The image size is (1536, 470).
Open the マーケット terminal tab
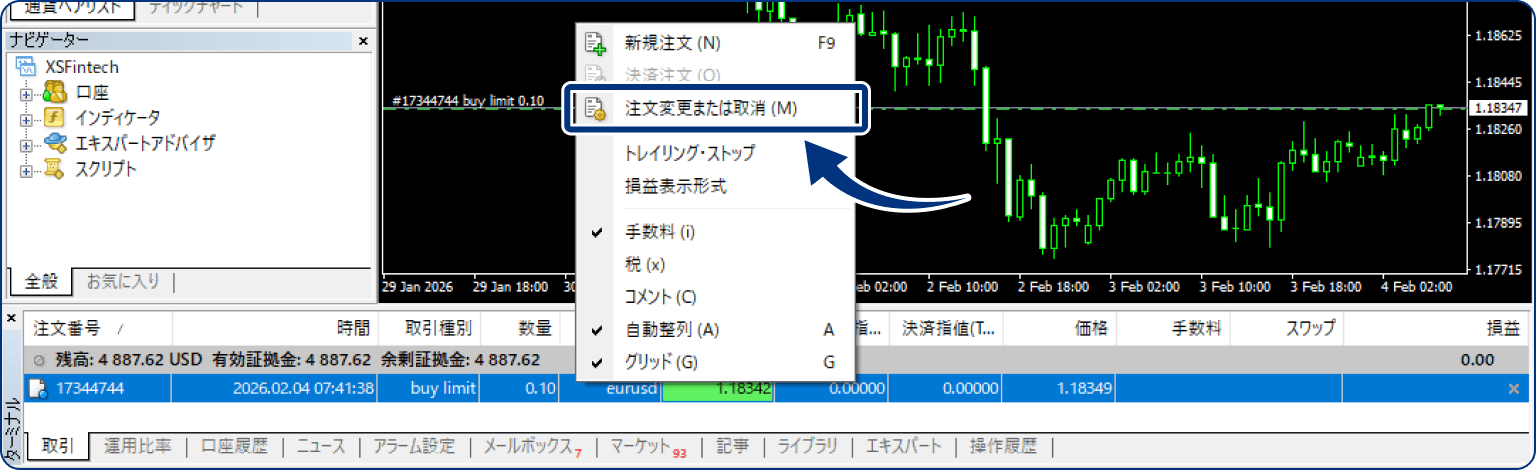(648, 446)
